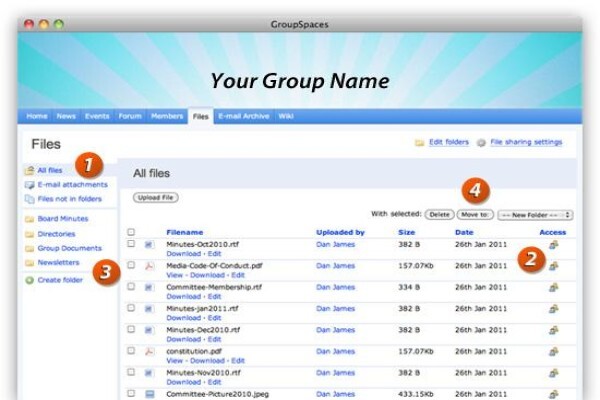The width and height of the screenshot is (600, 400).
Task: Check the box for Minutes-Nov2010.rtf
Action: click(131, 372)
